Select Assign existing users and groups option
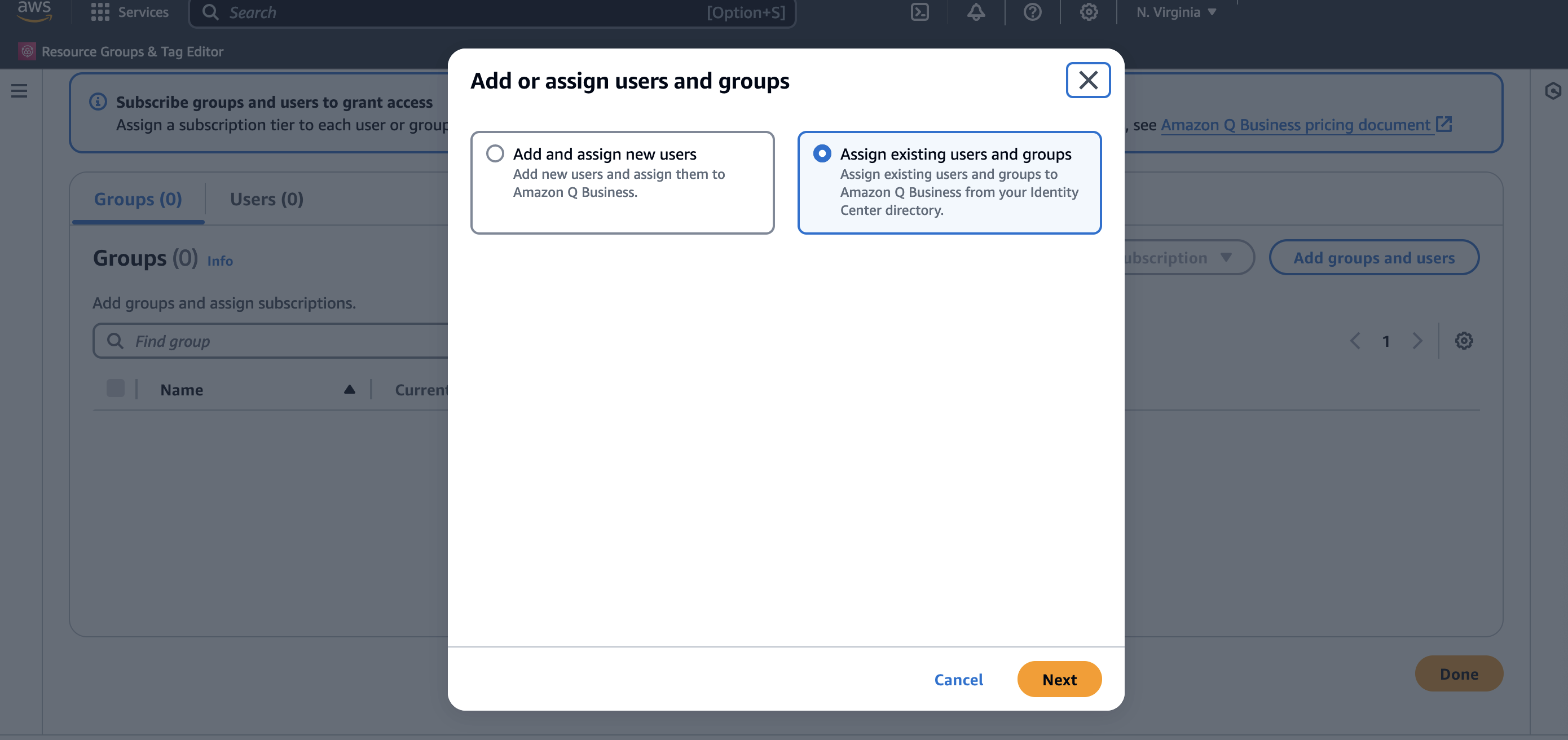Viewport: 1568px width, 740px height. pyautogui.click(x=822, y=153)
